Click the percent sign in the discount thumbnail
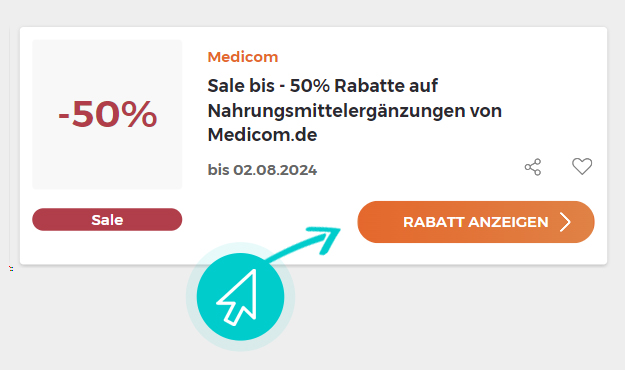The width and height of the screenshot is (625, 370). tap(139, 114)
